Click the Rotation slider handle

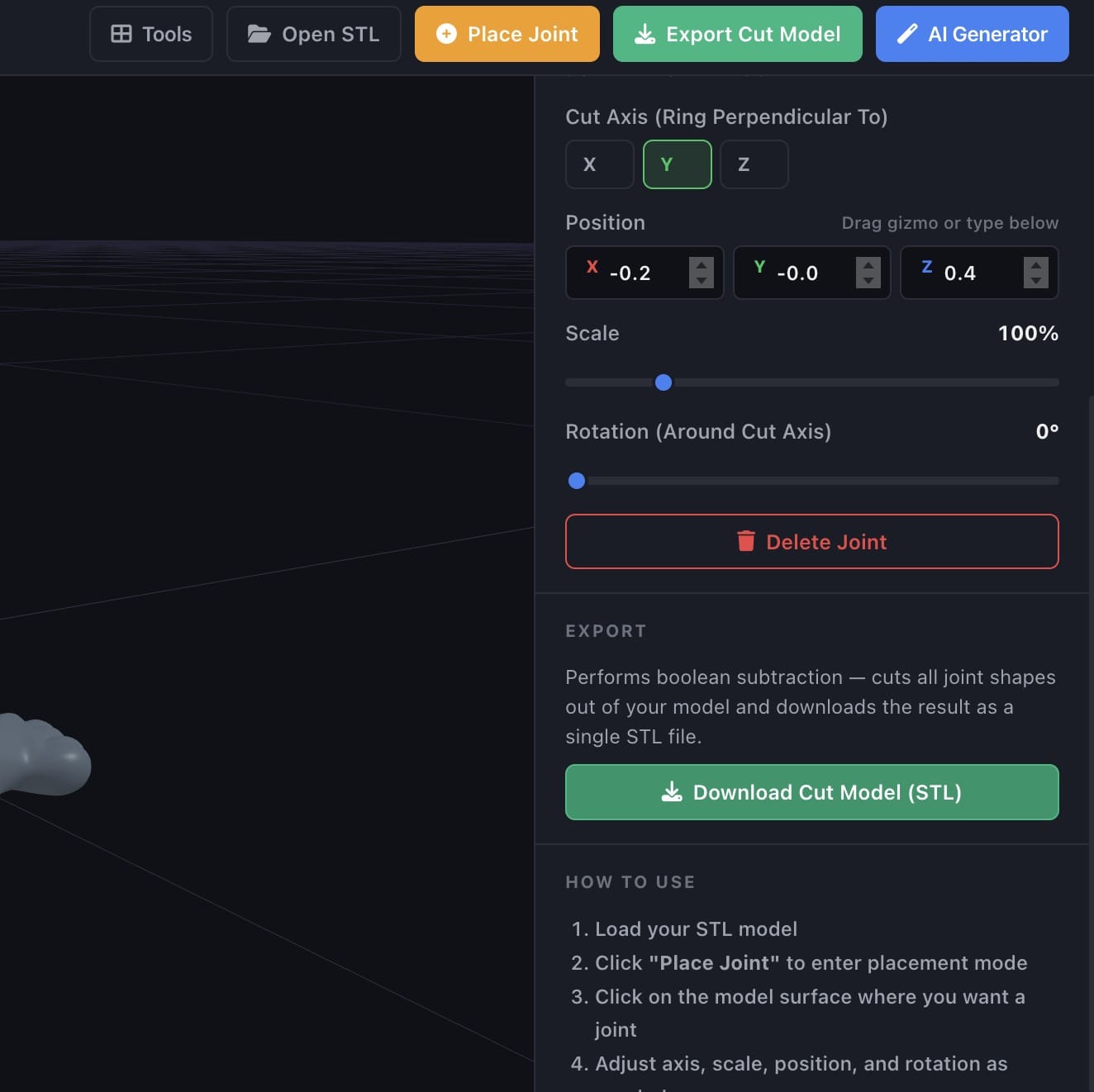pos(577,481)
